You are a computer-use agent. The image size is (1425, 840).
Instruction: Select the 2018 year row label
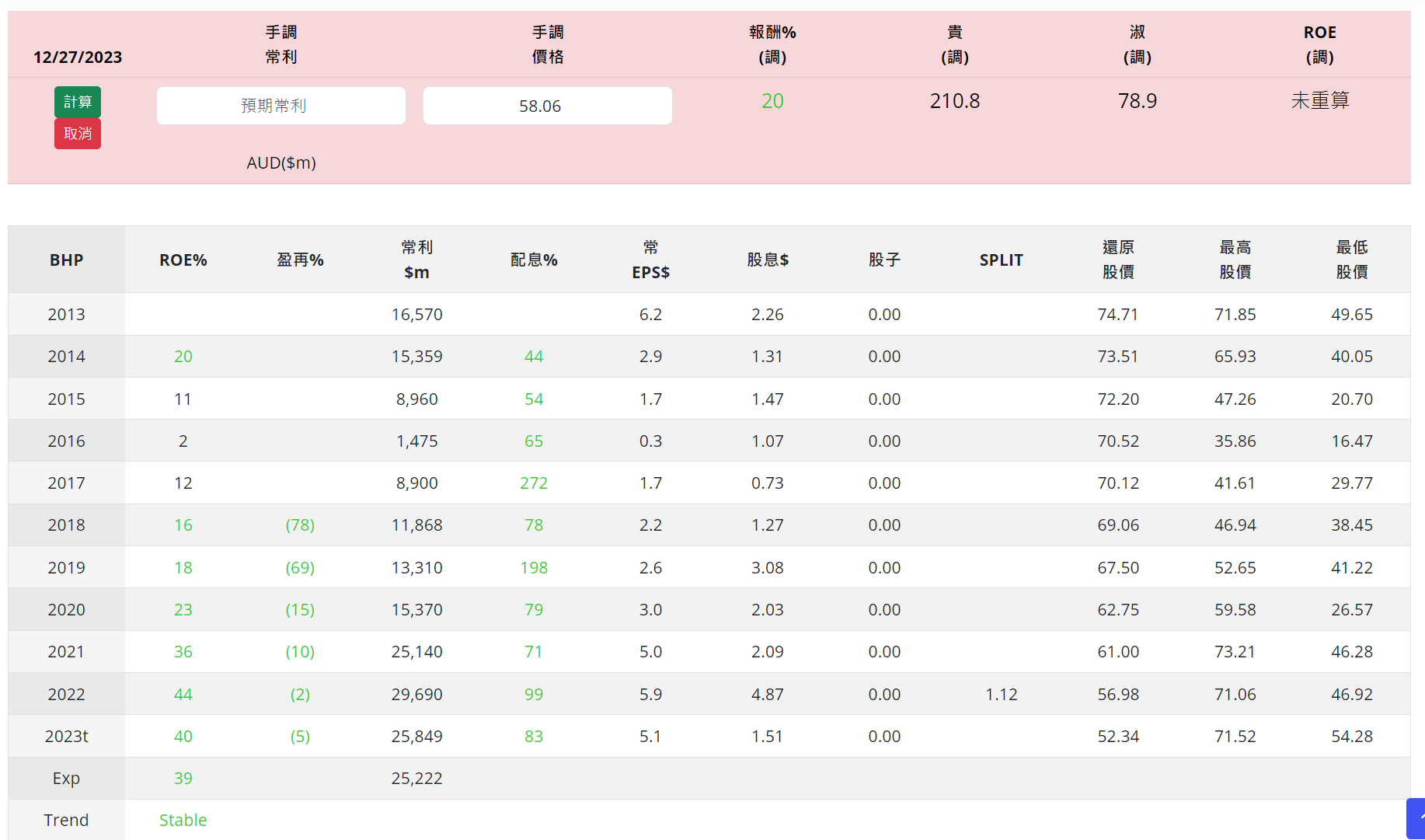pos(67,525)
